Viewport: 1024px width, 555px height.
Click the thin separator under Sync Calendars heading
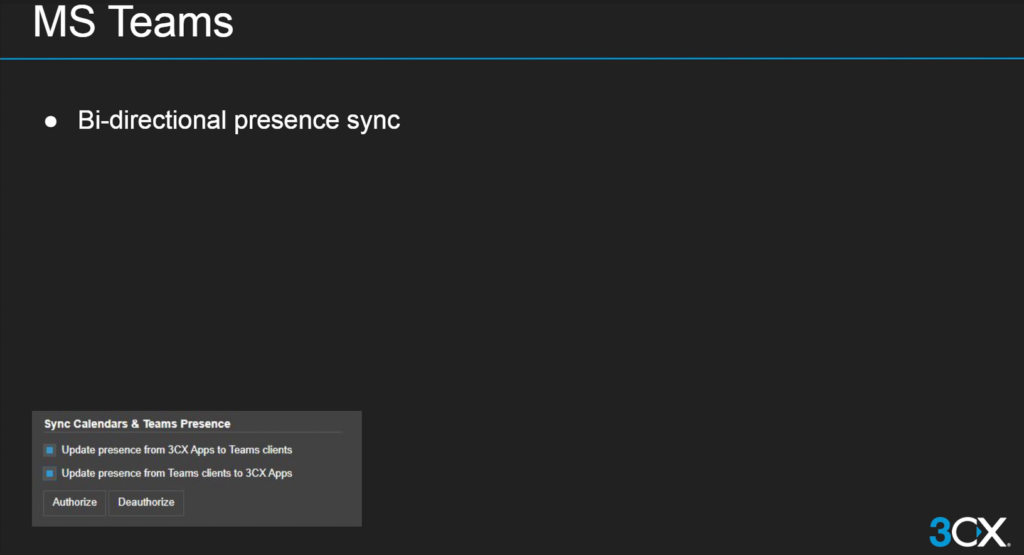point(192,433)
